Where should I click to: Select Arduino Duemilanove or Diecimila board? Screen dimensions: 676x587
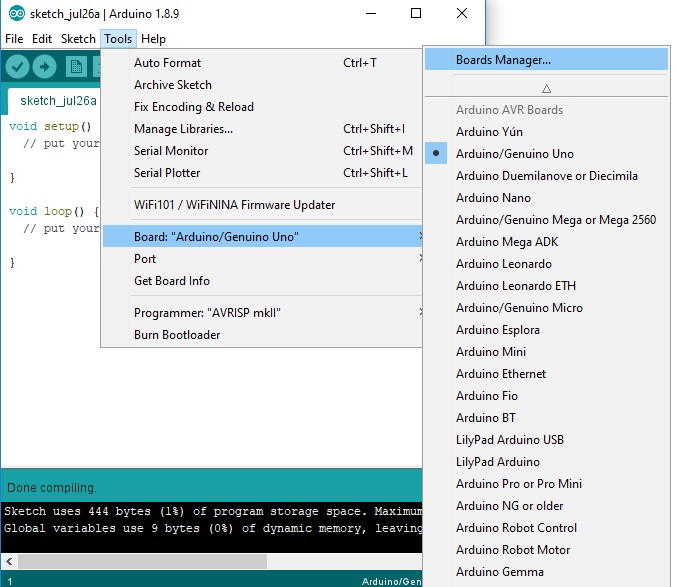click(546, 176)
